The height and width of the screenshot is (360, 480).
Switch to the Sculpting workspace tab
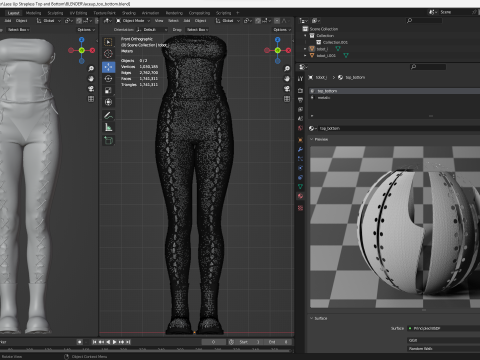point(55,13)
